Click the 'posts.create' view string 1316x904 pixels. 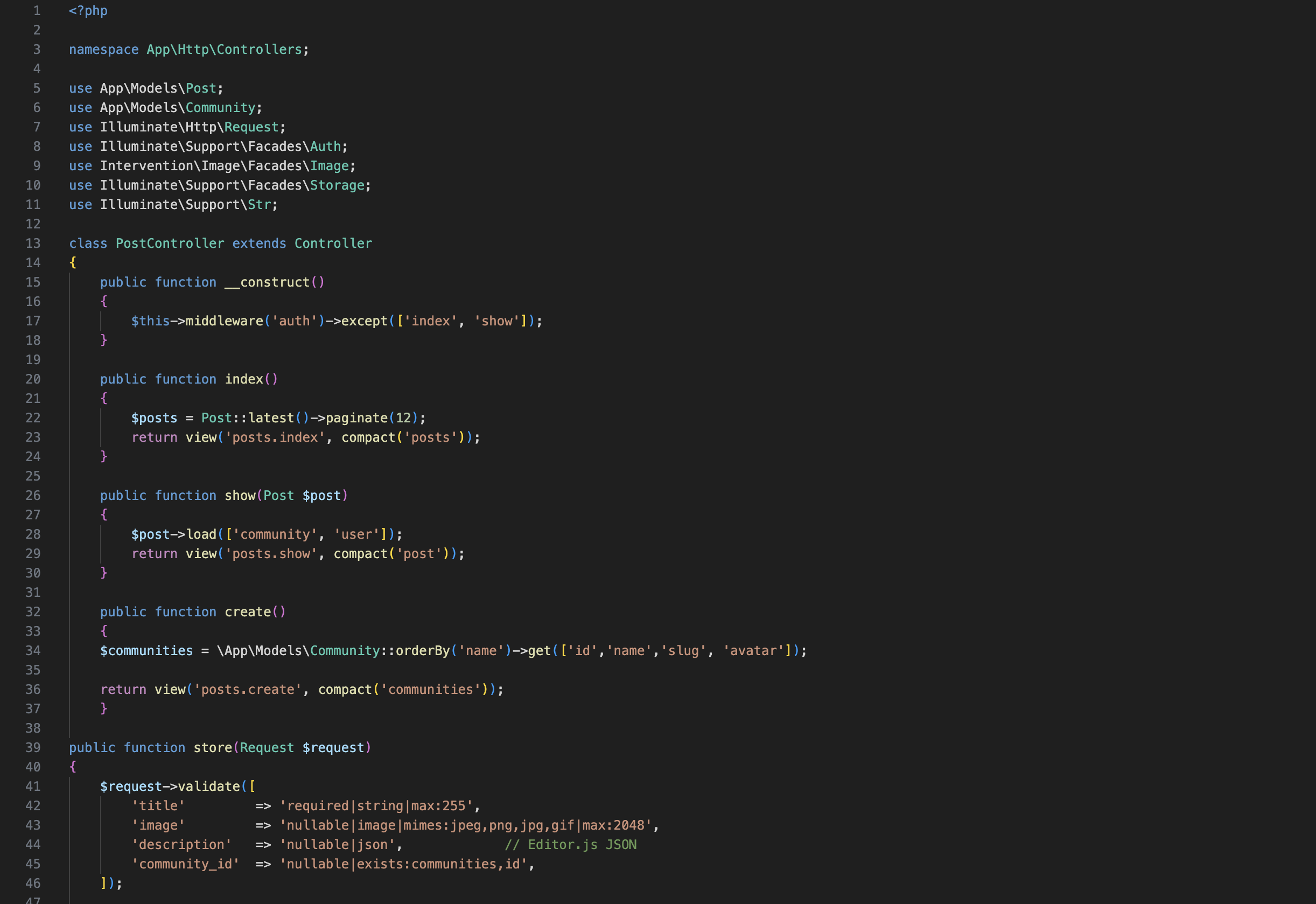[x=248, y=690]
